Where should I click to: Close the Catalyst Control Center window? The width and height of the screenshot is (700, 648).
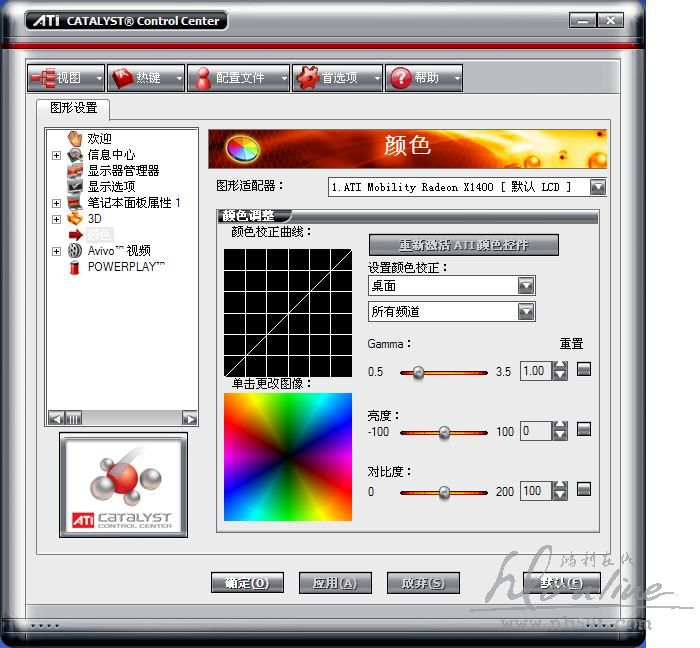(x=610, y=21)
